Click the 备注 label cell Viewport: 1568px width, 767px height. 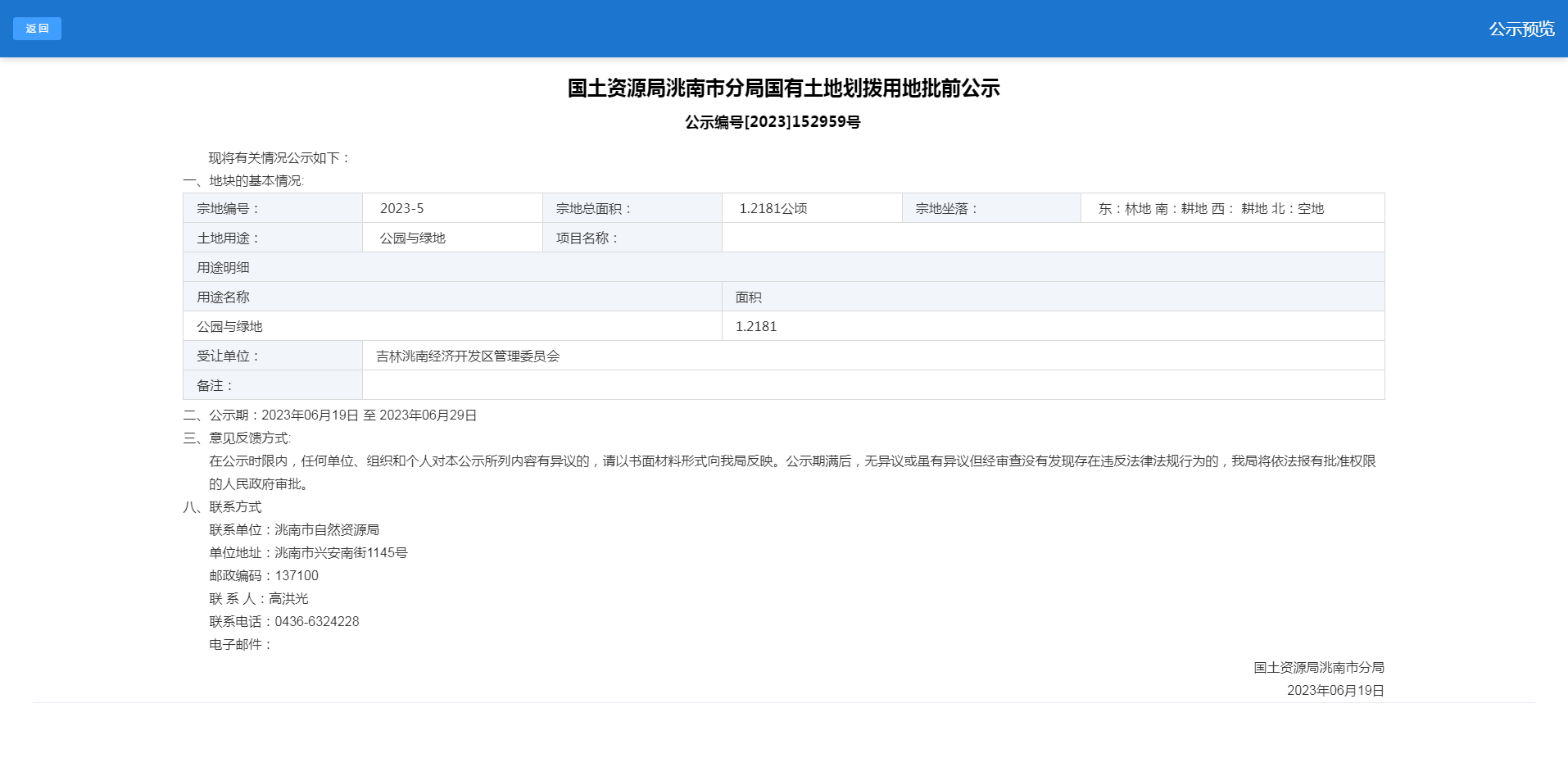pyautogui.click(x=273, y=385)
